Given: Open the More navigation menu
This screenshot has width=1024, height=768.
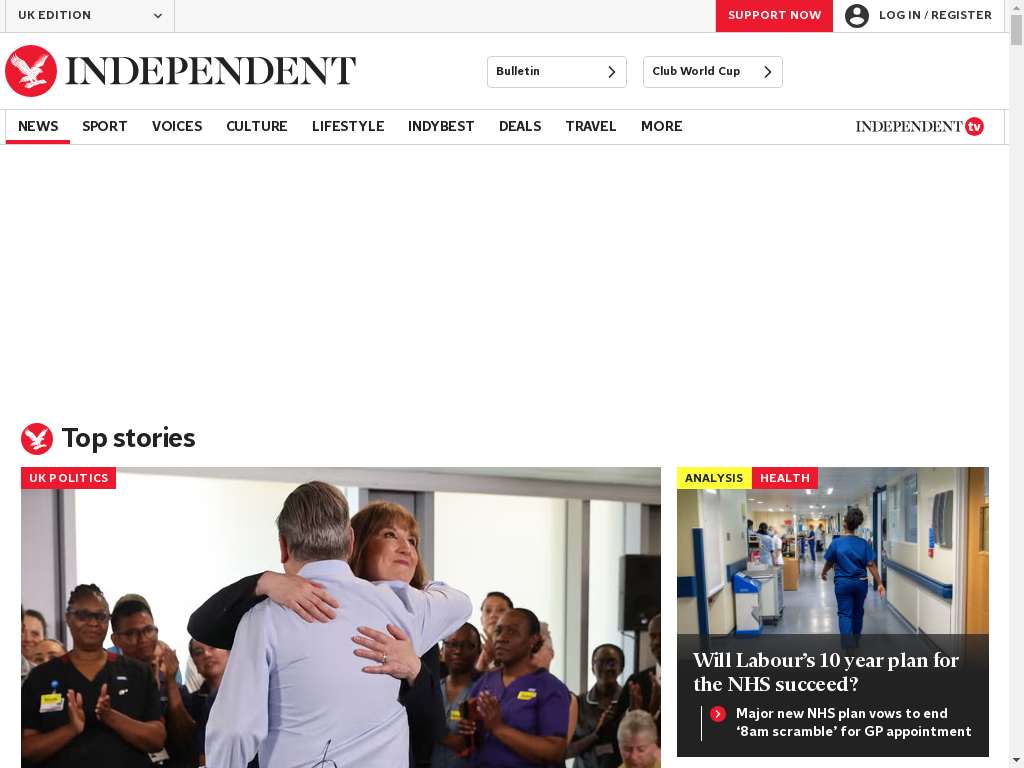Looking at the screenshot, I should pos(661,126).
